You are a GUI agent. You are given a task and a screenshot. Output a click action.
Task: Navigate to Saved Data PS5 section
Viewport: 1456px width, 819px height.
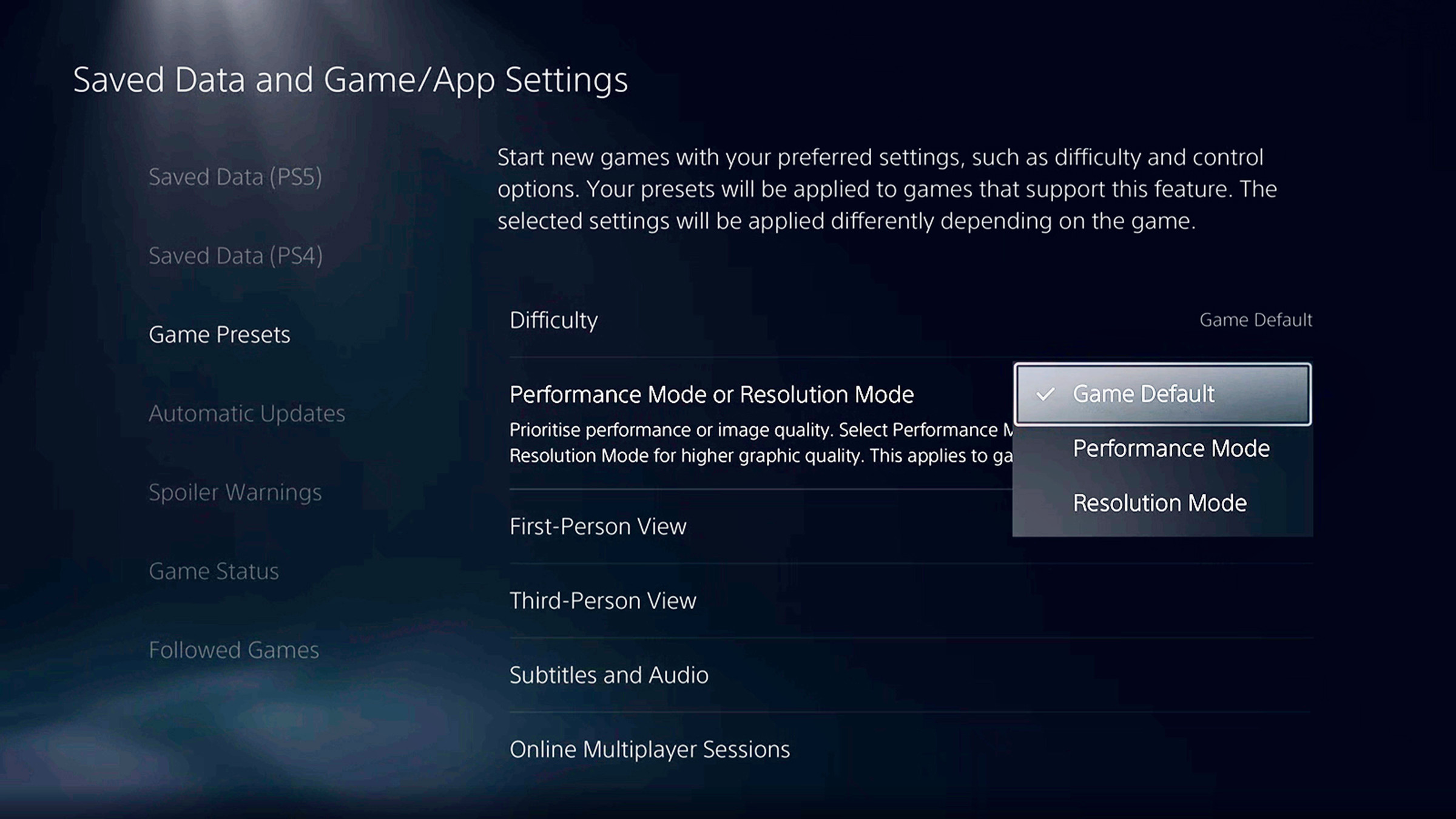[233, 176]
